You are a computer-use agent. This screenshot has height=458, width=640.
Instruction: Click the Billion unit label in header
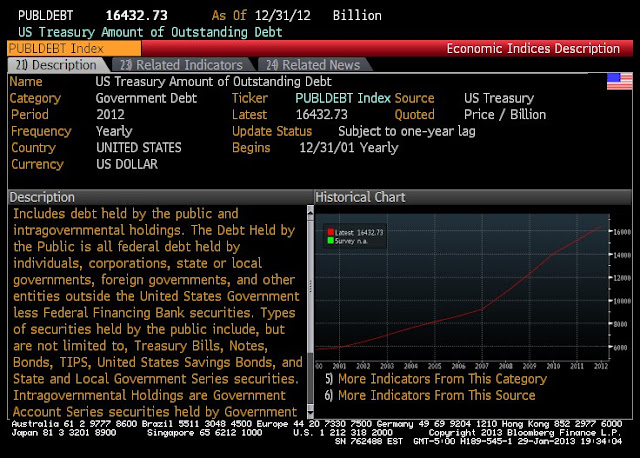tap(357, 16)
